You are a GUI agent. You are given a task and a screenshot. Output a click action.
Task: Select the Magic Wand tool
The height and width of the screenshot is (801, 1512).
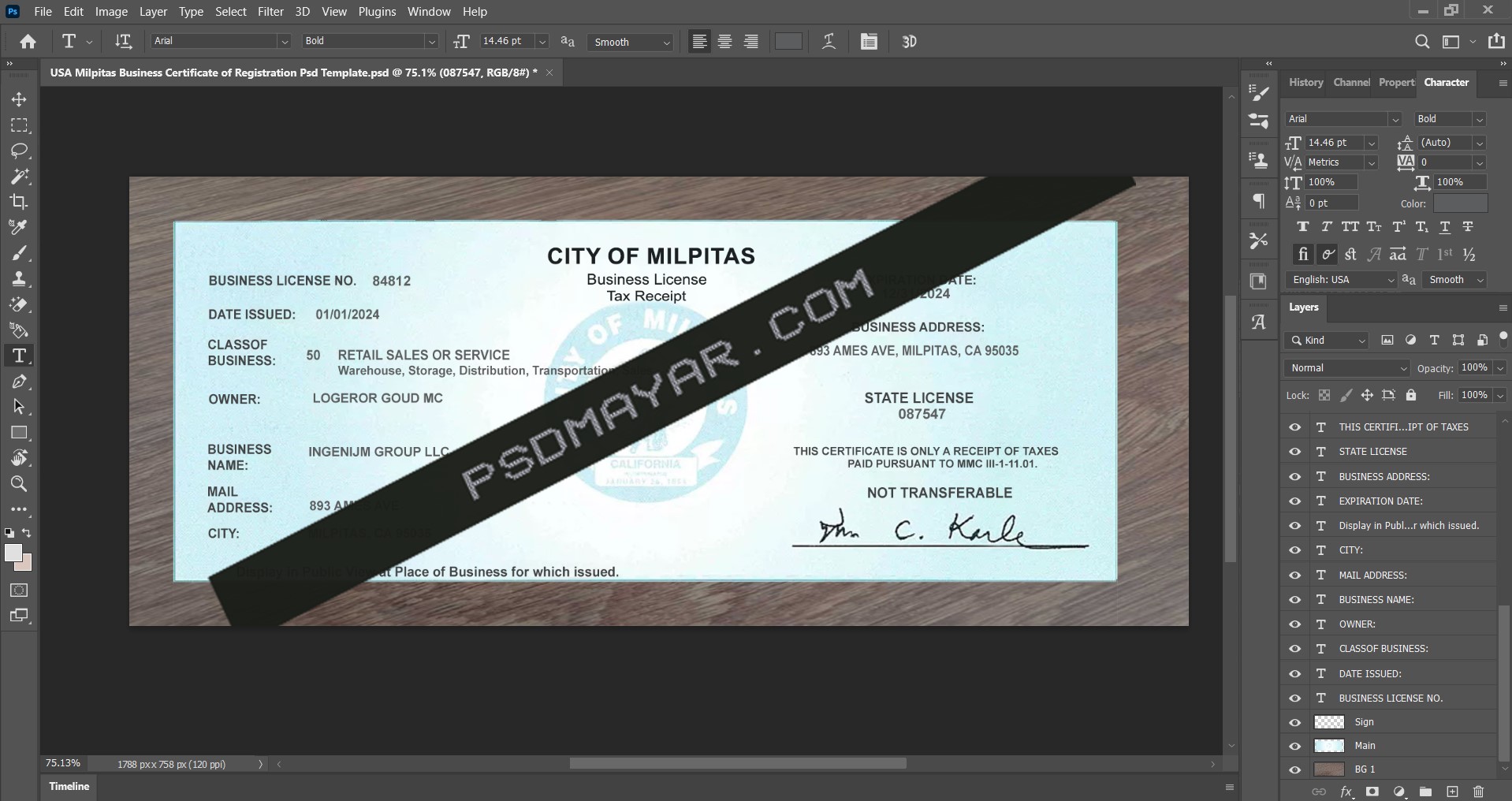[x=19, y=176]
